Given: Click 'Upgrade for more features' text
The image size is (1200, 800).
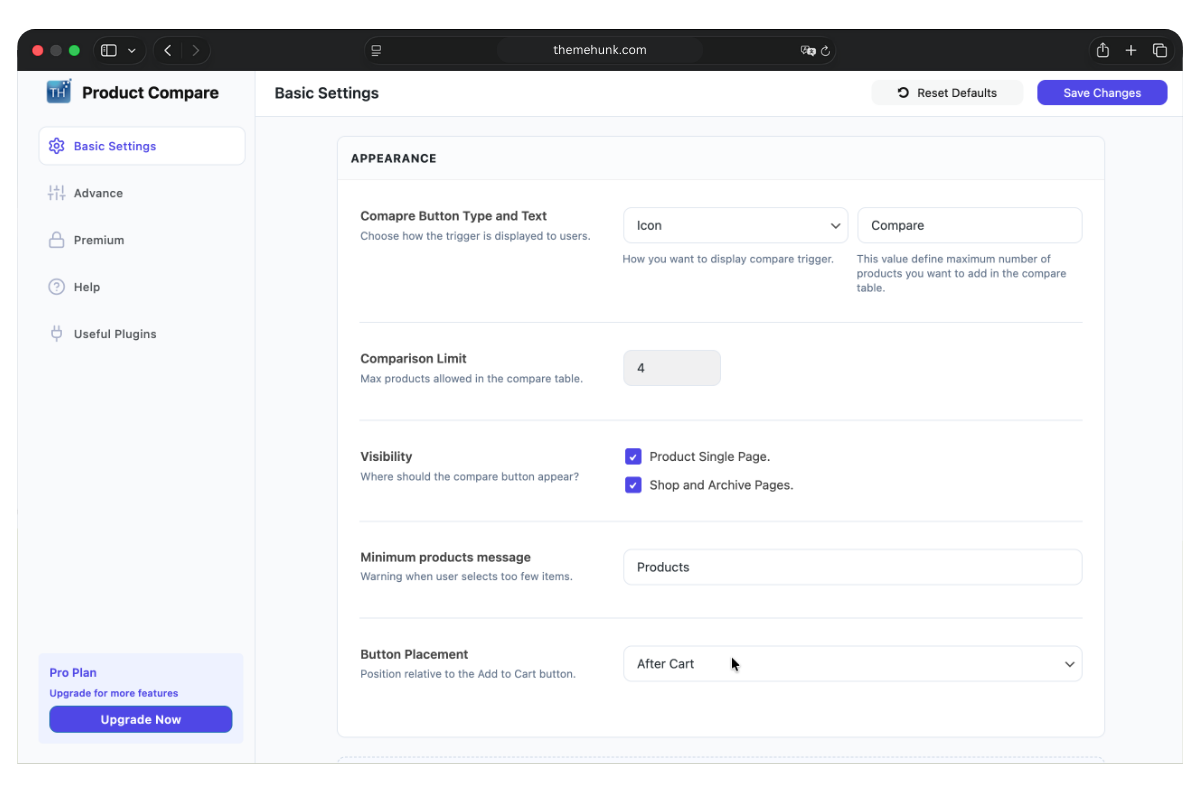Looking at the screenshot, I should click(x=114, y=693).
